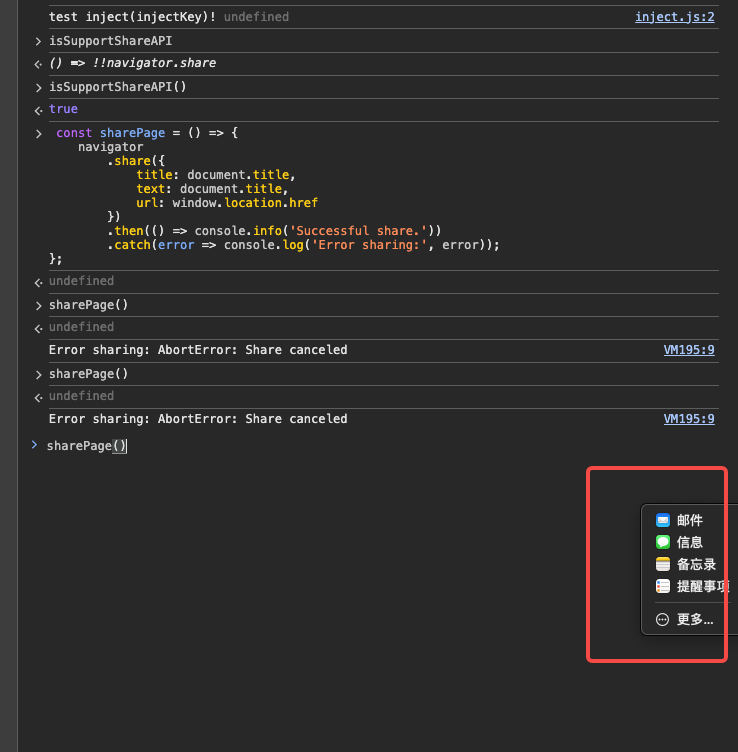The height and width of the screenshot is (752, 738).
Task: Click the 'Successful share.' string in code
Action: tap(366, 230)
